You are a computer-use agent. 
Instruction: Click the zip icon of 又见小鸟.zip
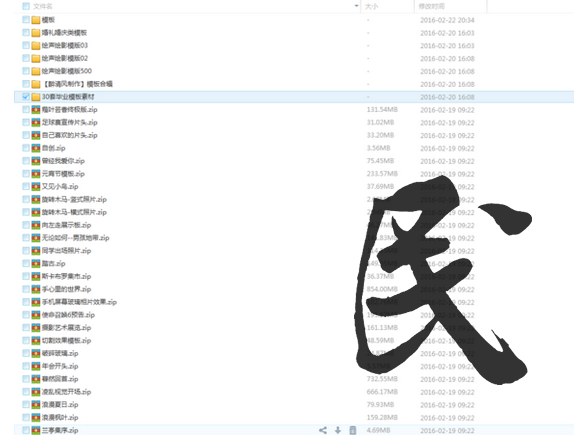pyautogui.click(x=36, y=187)
